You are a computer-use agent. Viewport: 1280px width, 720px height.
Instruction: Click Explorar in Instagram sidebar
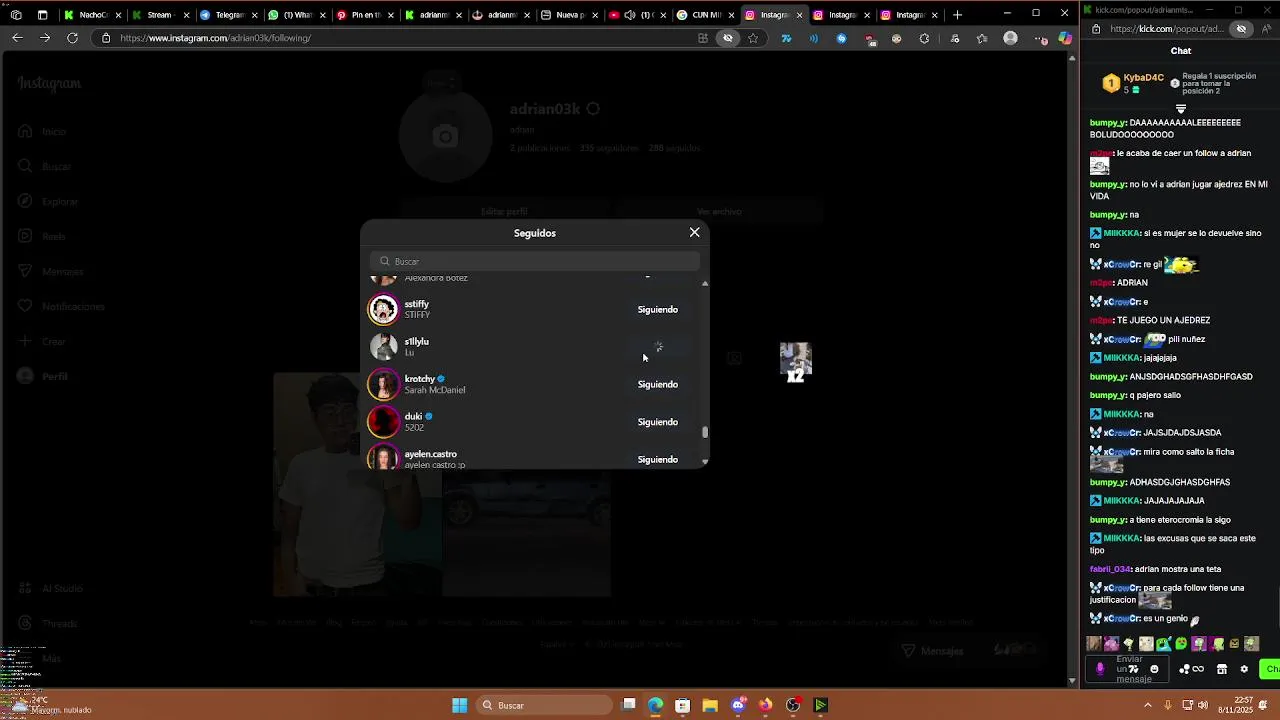tap(47, 202)
